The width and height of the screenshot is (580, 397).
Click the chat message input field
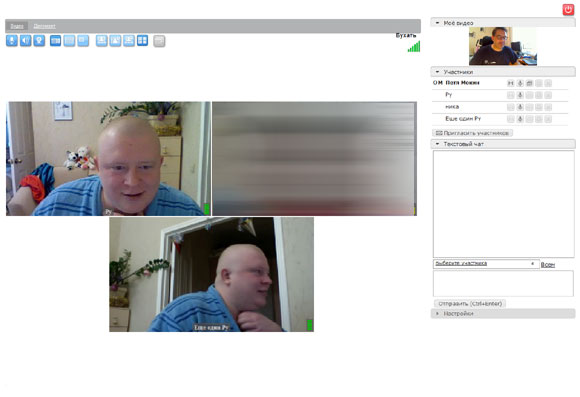pyautogui.click(x=503, y=283)
